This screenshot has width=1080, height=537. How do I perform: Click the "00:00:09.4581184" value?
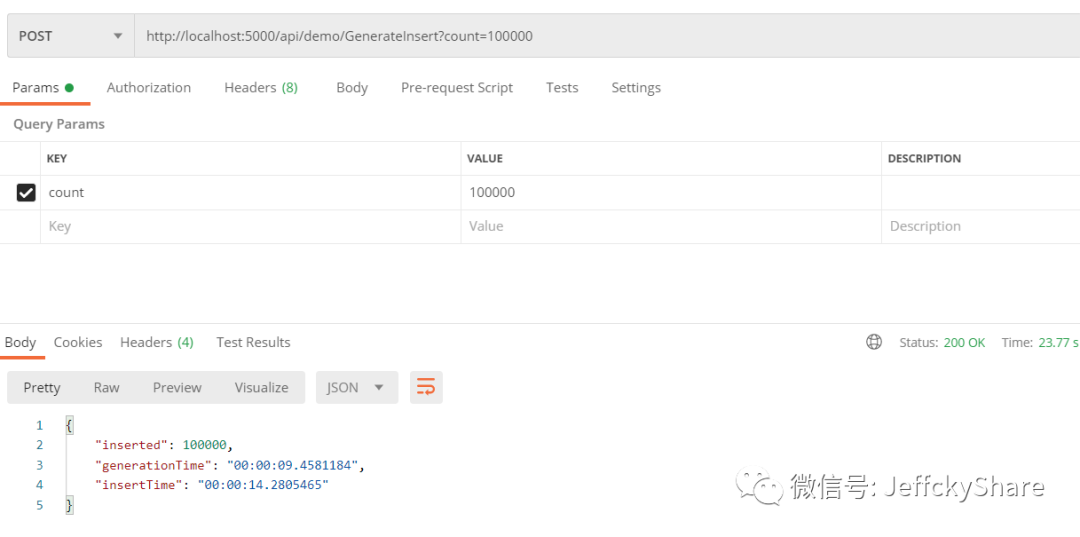tap(293, 465)
